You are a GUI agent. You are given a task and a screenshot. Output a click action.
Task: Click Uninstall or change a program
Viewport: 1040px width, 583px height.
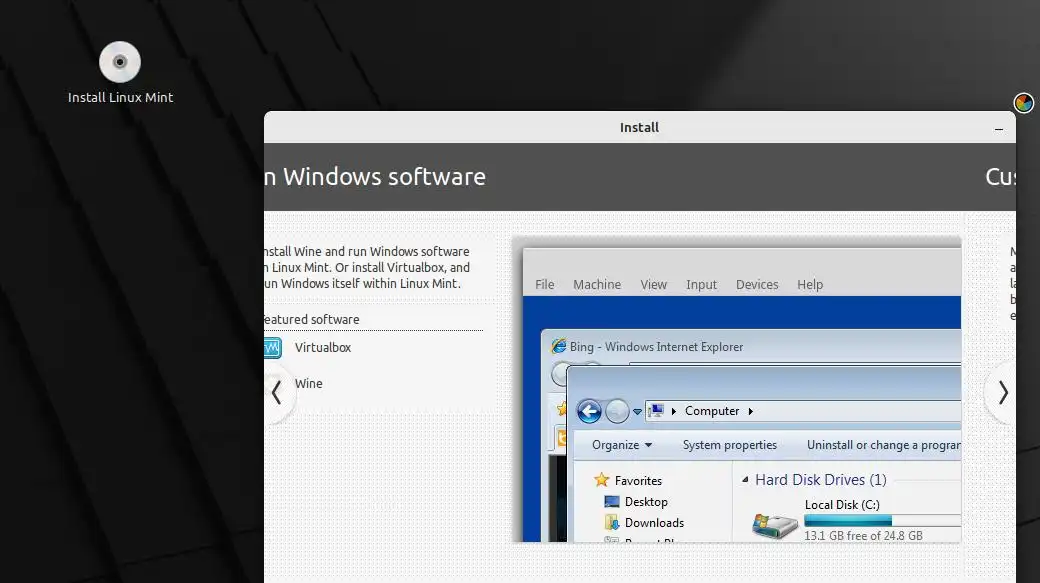(883, 445)
